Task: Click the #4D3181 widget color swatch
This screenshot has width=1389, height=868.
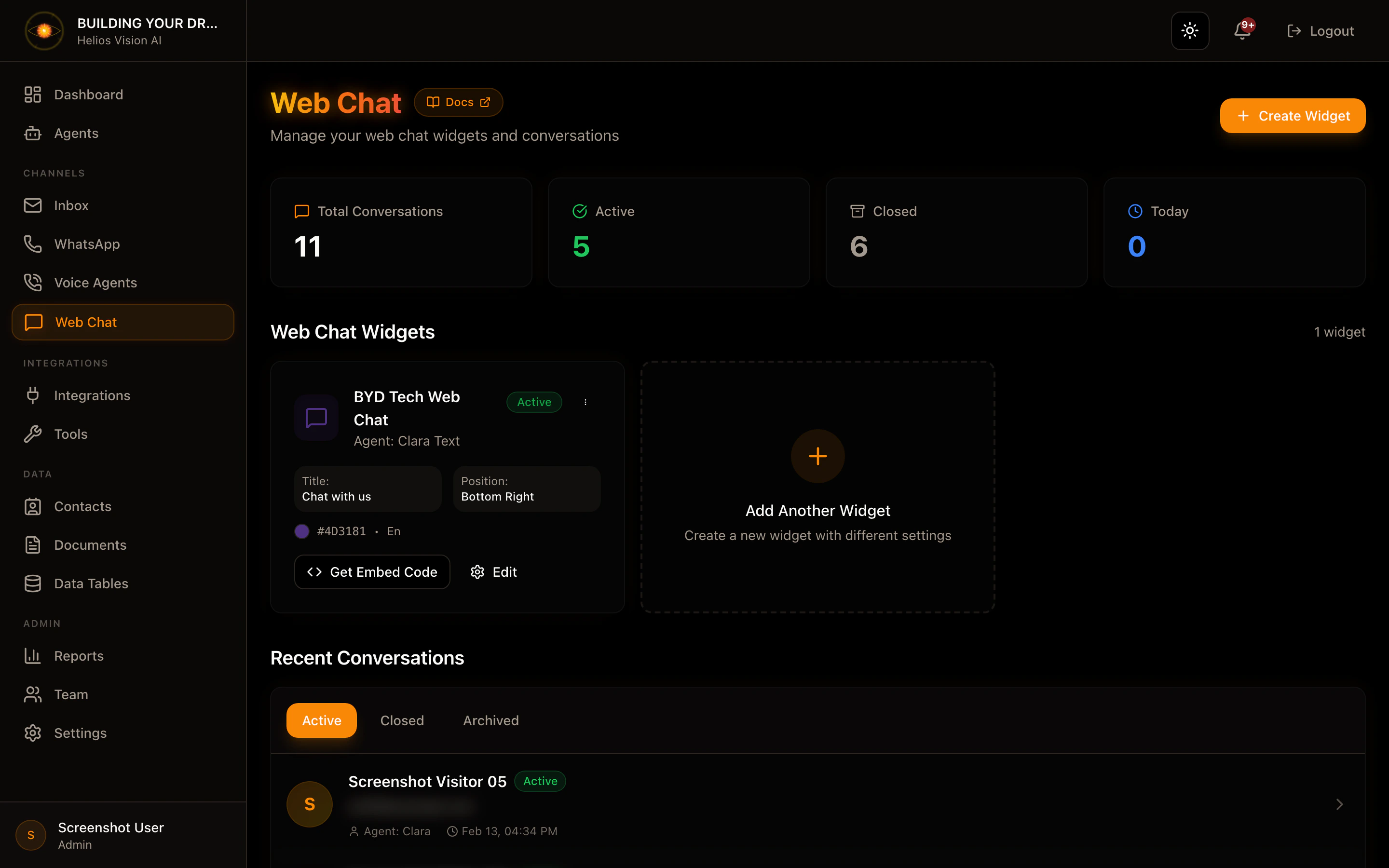Action: point(302,531)
